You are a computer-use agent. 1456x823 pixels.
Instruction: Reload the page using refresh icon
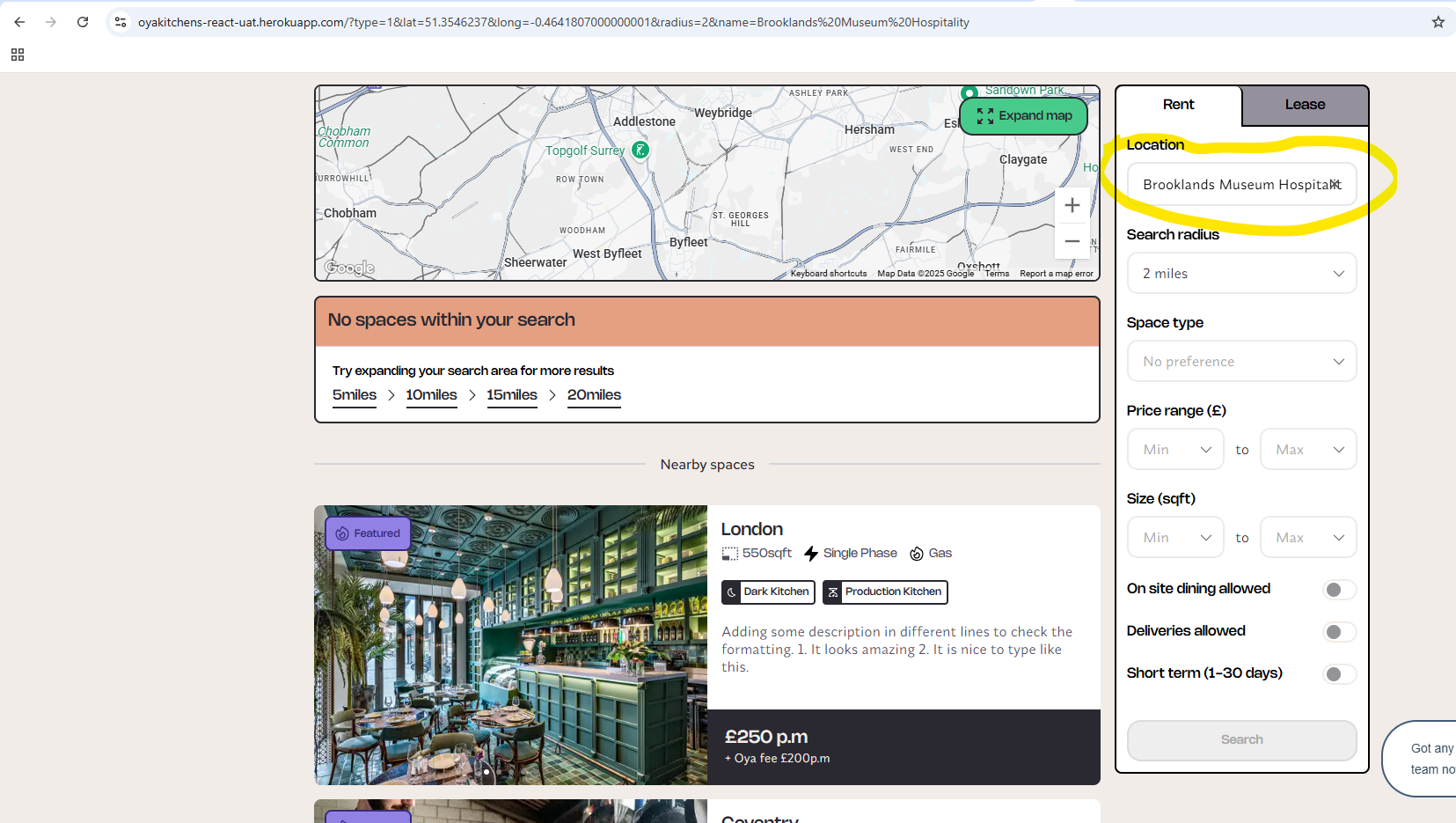(x=83, y=22)
